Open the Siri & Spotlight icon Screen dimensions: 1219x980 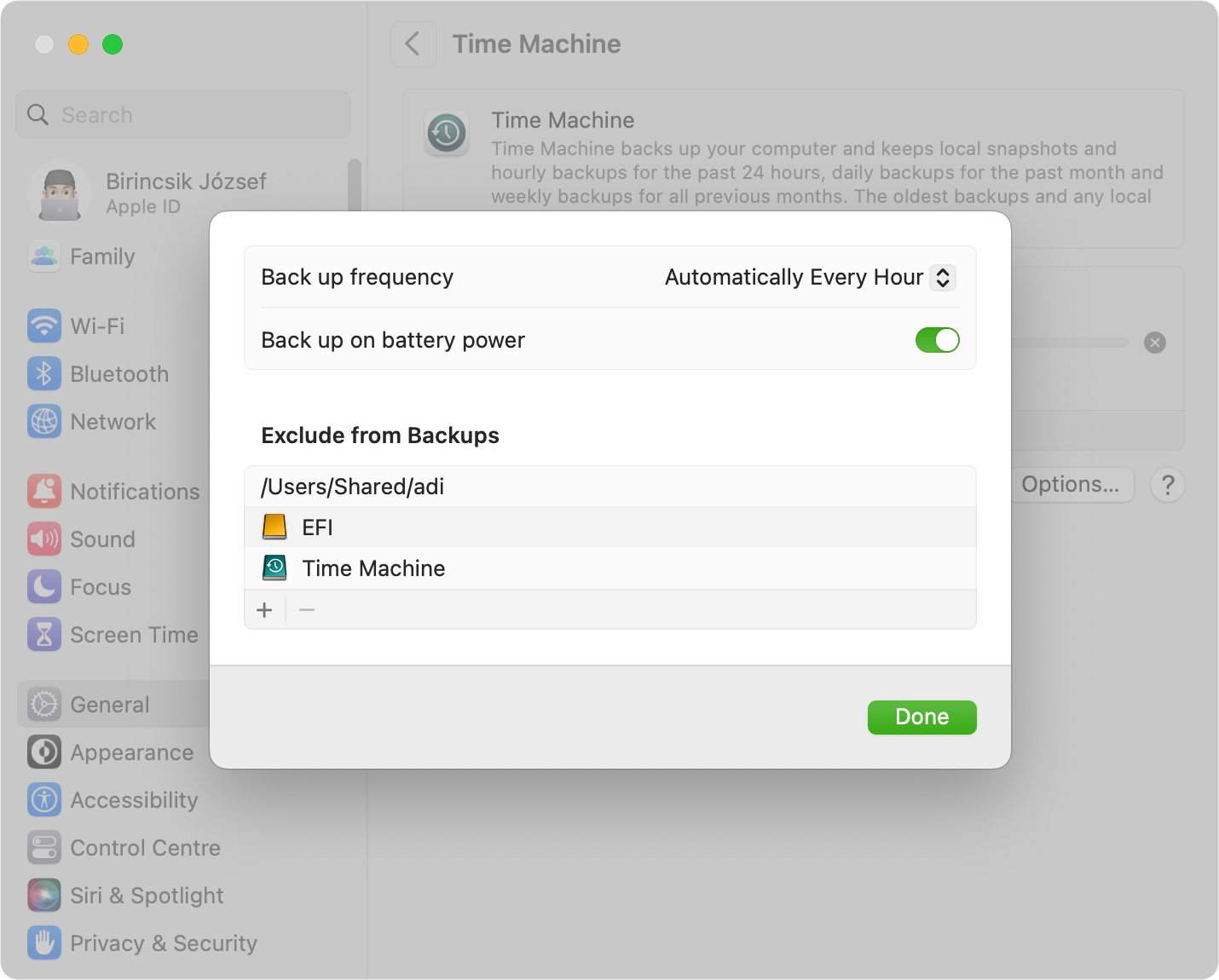44,895
